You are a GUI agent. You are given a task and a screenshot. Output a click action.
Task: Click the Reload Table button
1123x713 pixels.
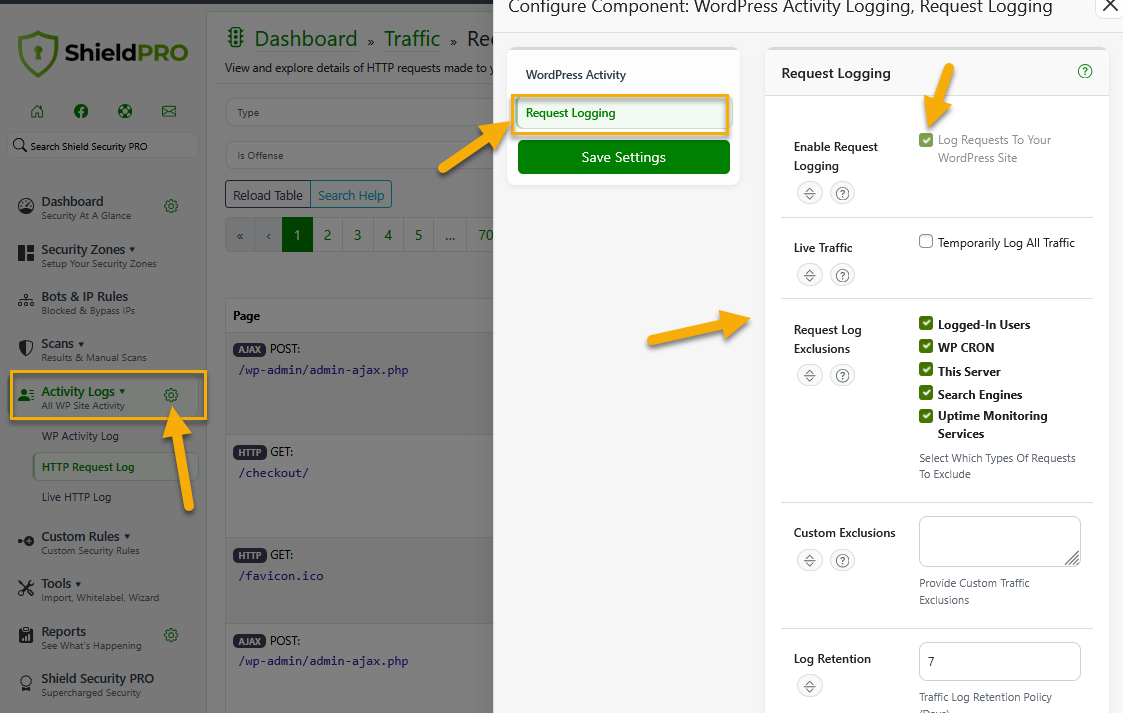tap(268, 195)
